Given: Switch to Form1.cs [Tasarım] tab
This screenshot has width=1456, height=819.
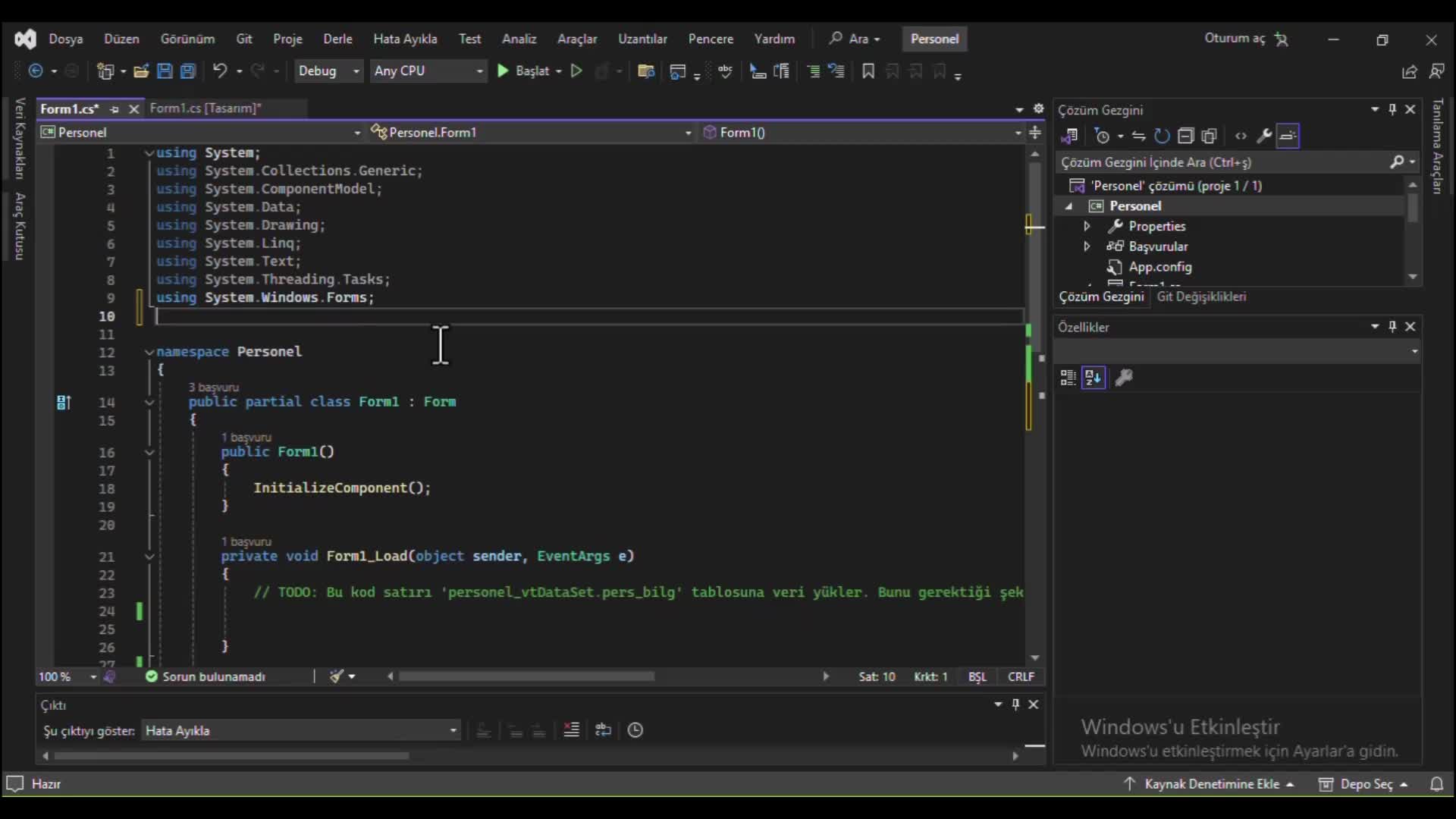Looking at the screenshot, I should coord(206,108).
